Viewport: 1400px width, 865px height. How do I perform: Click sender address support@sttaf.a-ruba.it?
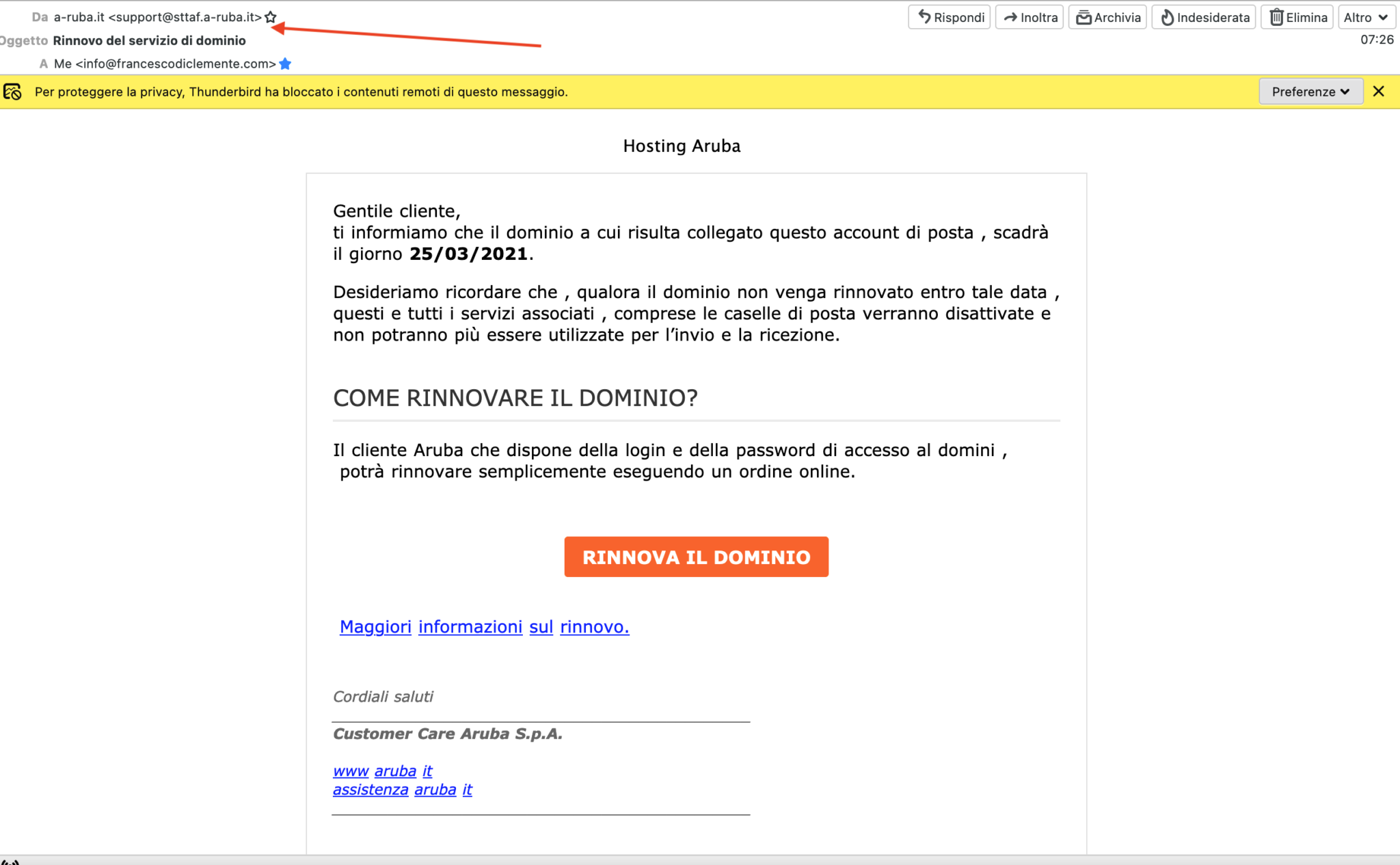[x=185, y=17]
